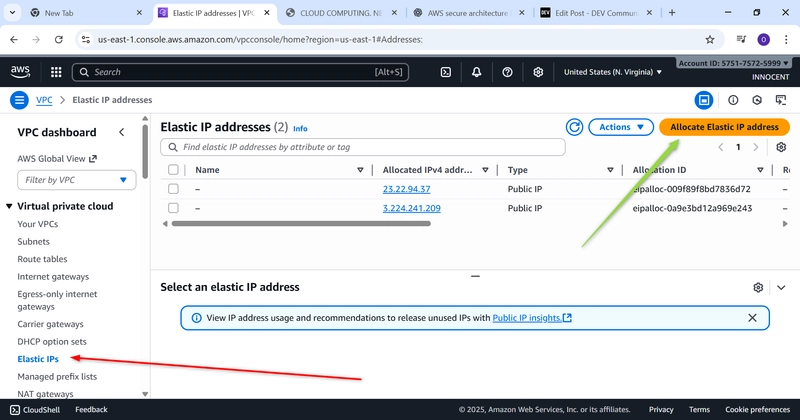Collapse the VPC dashboard side panel
The width and height of the screenshot is (800, 420).
(x=121, y=132)
